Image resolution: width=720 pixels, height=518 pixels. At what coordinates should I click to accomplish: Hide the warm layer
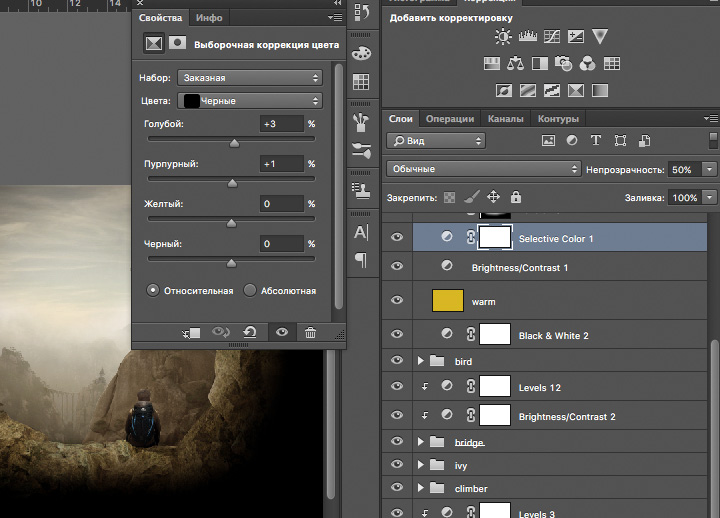397,300
